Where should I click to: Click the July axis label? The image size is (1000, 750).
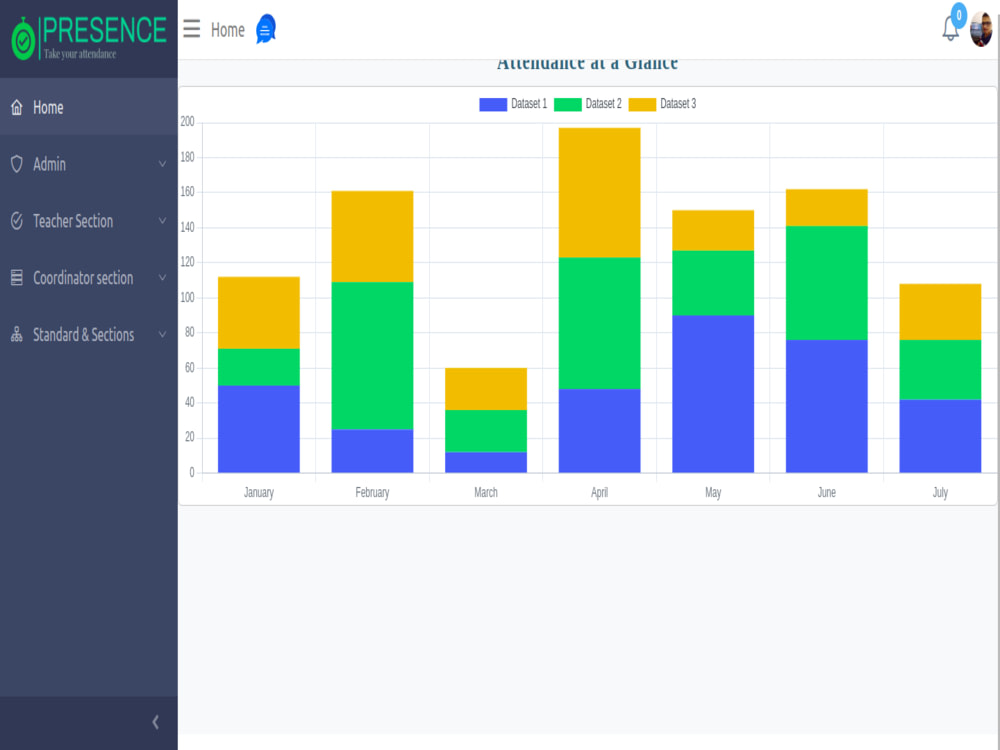coord(940,492)
